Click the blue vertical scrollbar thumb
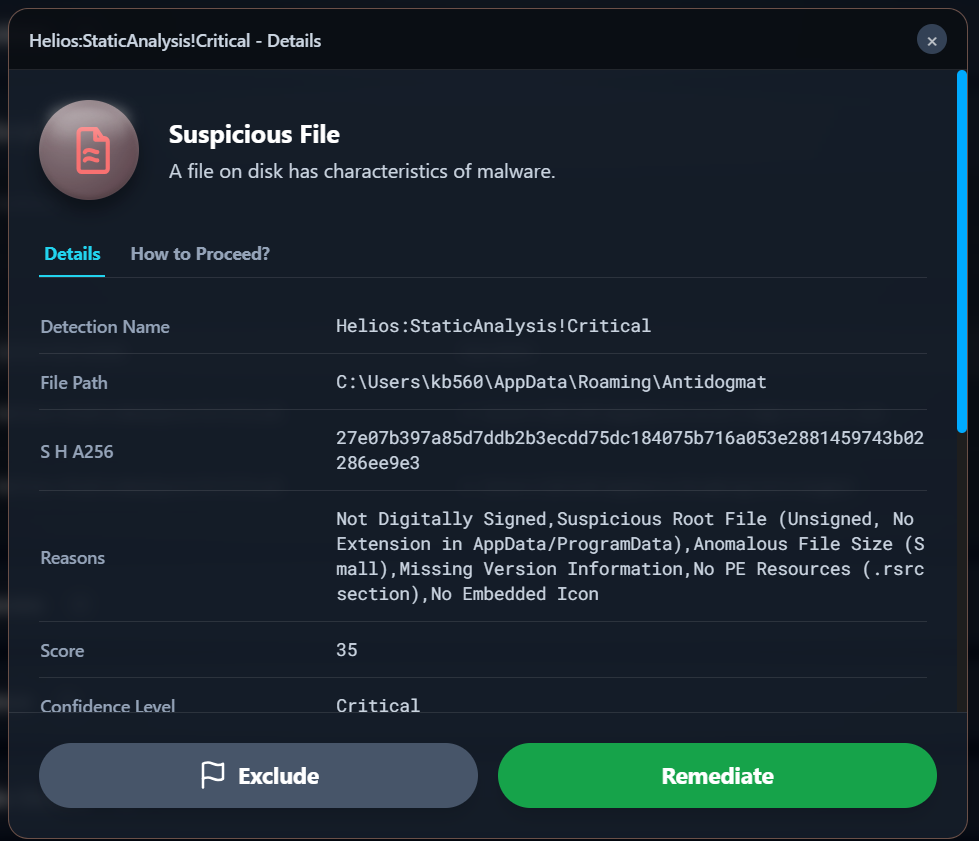 click(x=962, y=250)
